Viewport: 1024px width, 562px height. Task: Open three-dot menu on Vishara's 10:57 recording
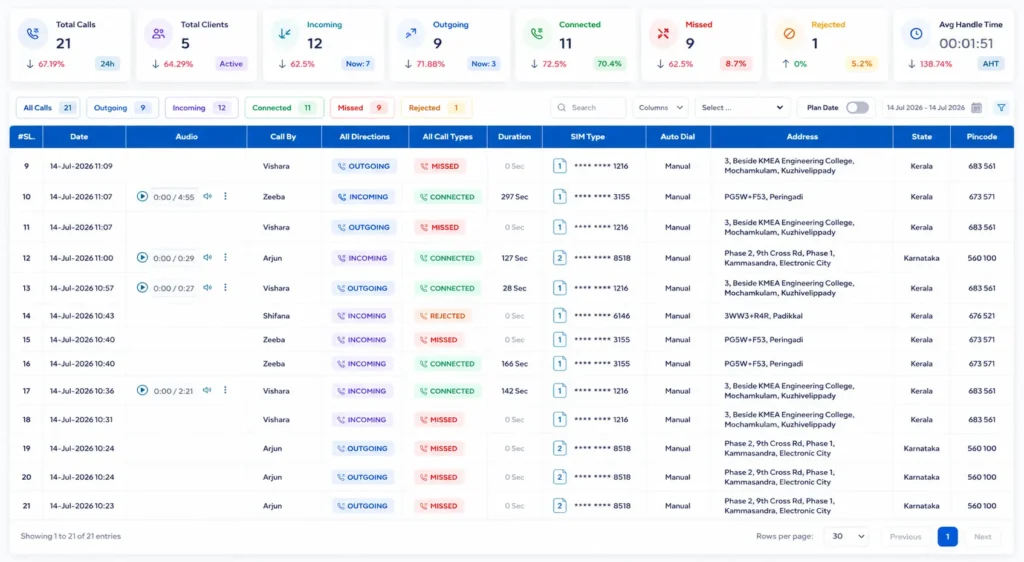[225, 288]
